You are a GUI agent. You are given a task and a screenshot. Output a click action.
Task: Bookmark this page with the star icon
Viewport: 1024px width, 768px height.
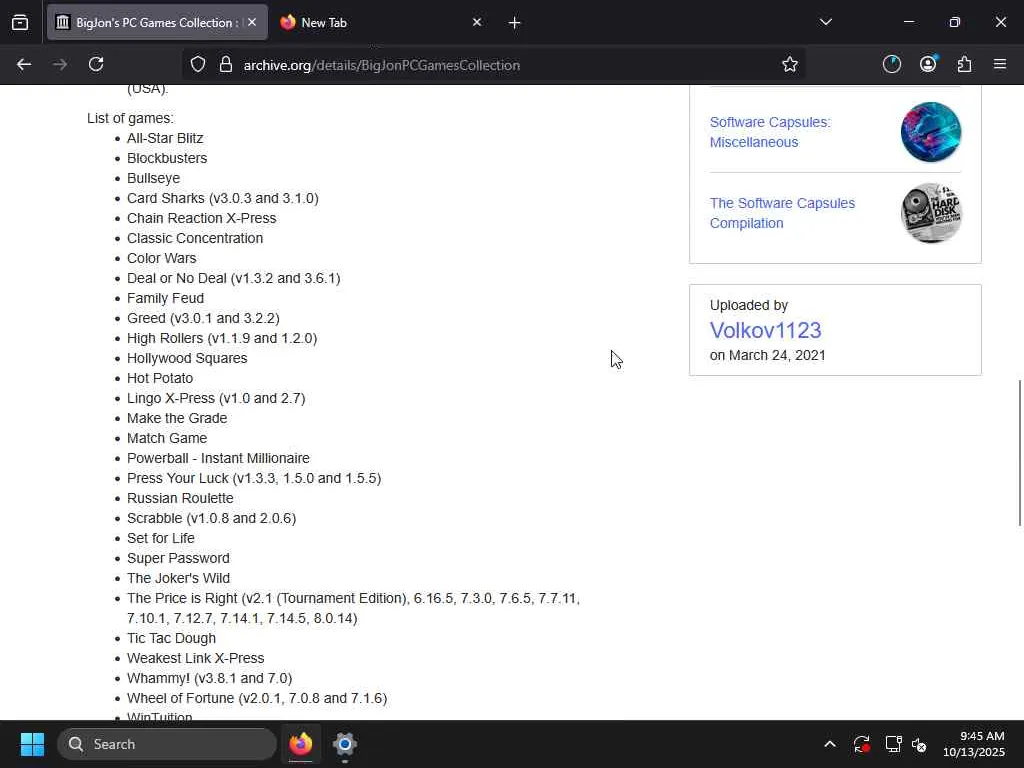(790, 64)
